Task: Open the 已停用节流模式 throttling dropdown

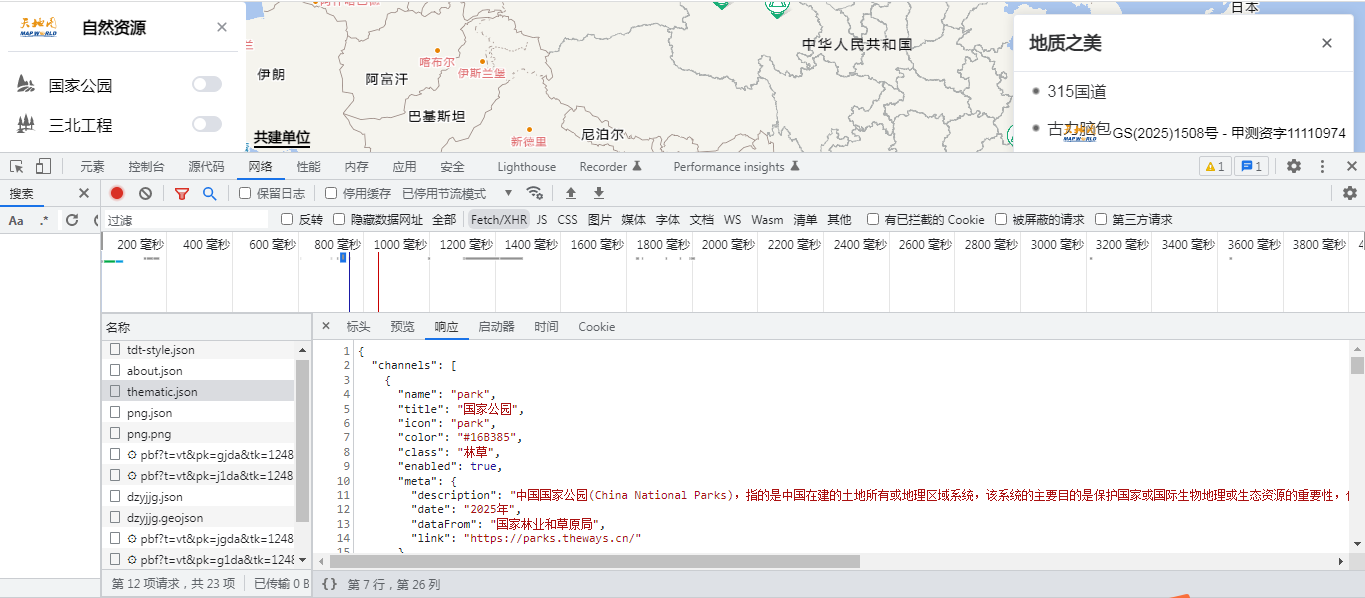Action: [458, 193]
